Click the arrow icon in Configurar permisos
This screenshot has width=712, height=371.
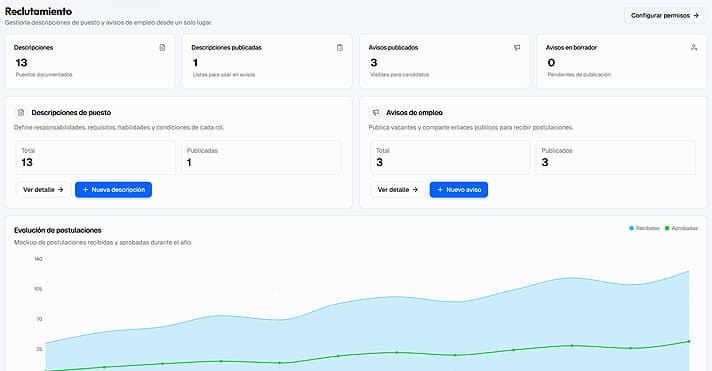[696, 15]
